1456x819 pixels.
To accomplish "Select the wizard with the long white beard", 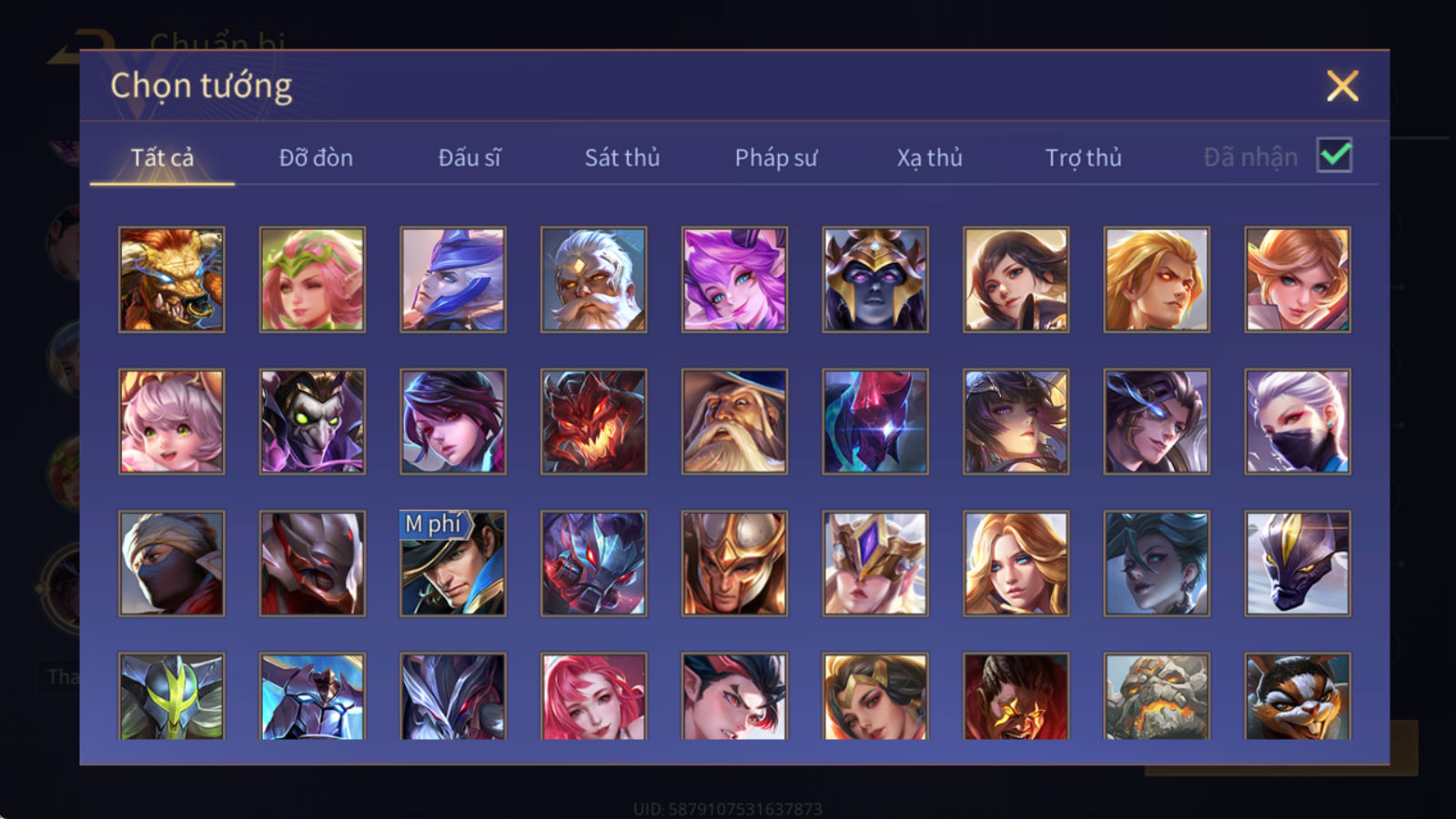I will (734, 421).
